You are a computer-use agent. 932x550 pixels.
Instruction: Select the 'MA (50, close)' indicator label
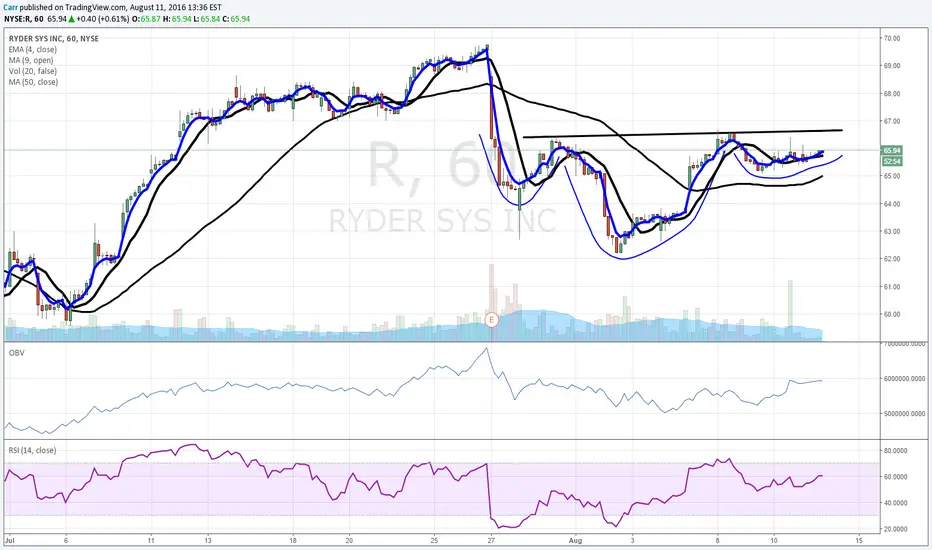tap(33, 81)
